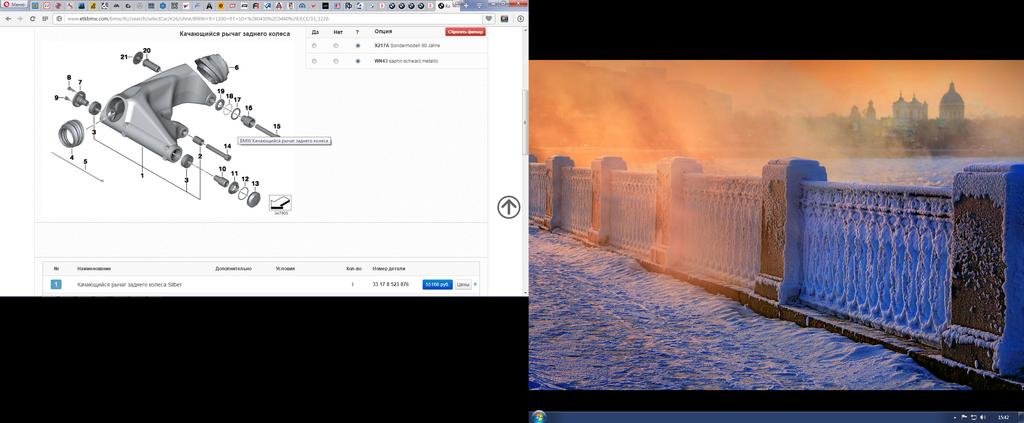Click the red 'Сбросить фильтр' button
Viewport: 1024px width, 423px height.
coord(465,32)
